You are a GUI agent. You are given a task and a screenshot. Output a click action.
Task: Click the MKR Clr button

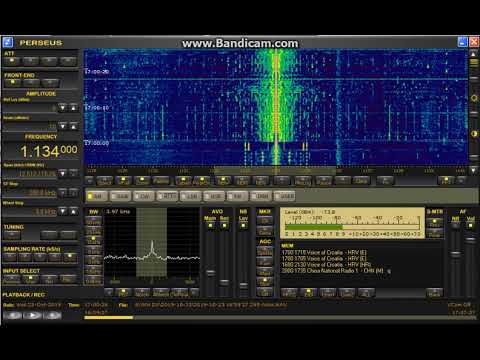tap(265, 220)
